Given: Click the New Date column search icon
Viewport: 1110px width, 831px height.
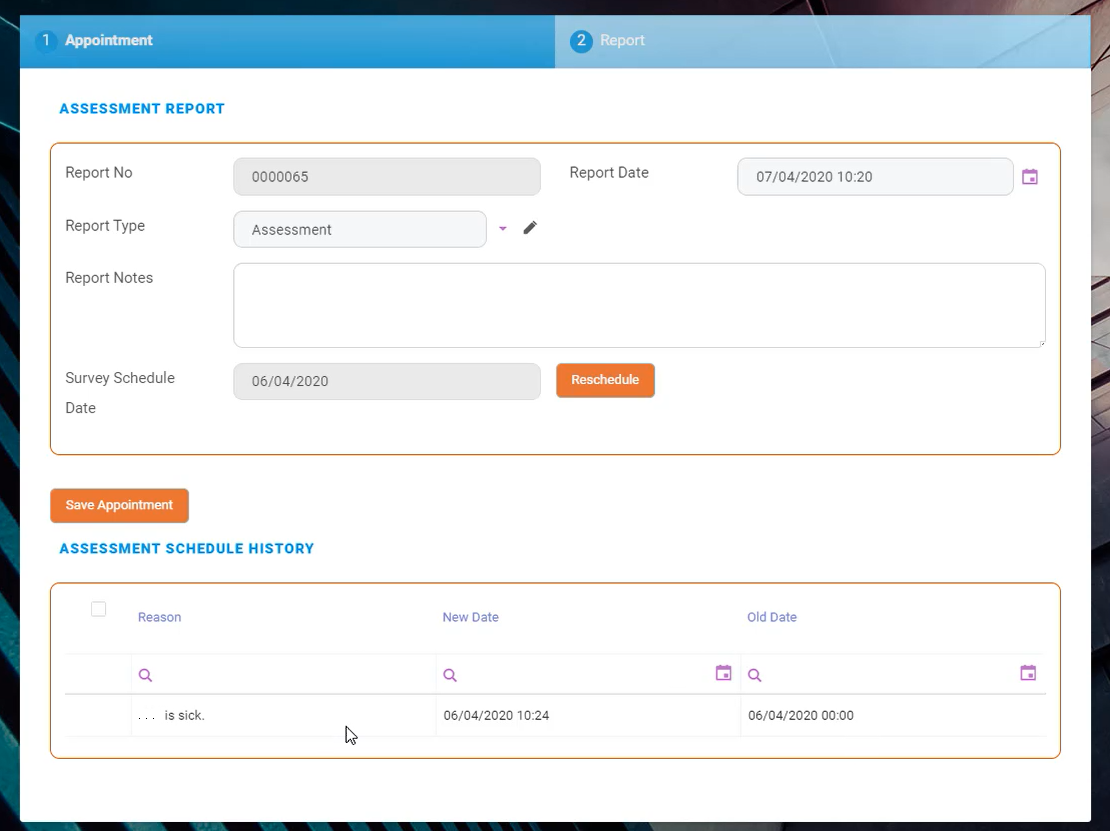Looking at the screenshot, I should pyautogui.click(x=450, y=676).
